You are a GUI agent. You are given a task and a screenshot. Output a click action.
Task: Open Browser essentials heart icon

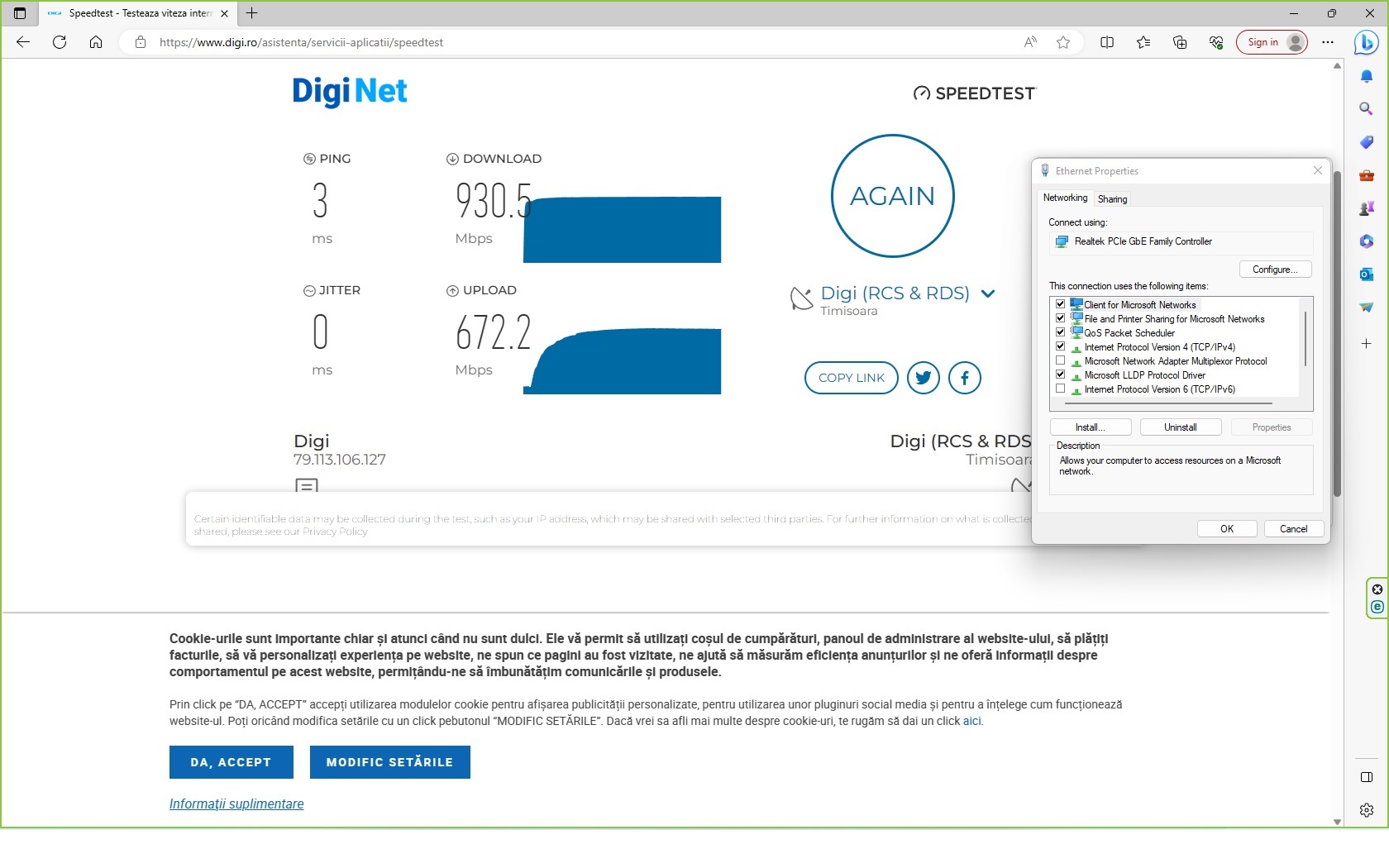pyautogui.click(x=1216, y=42)
